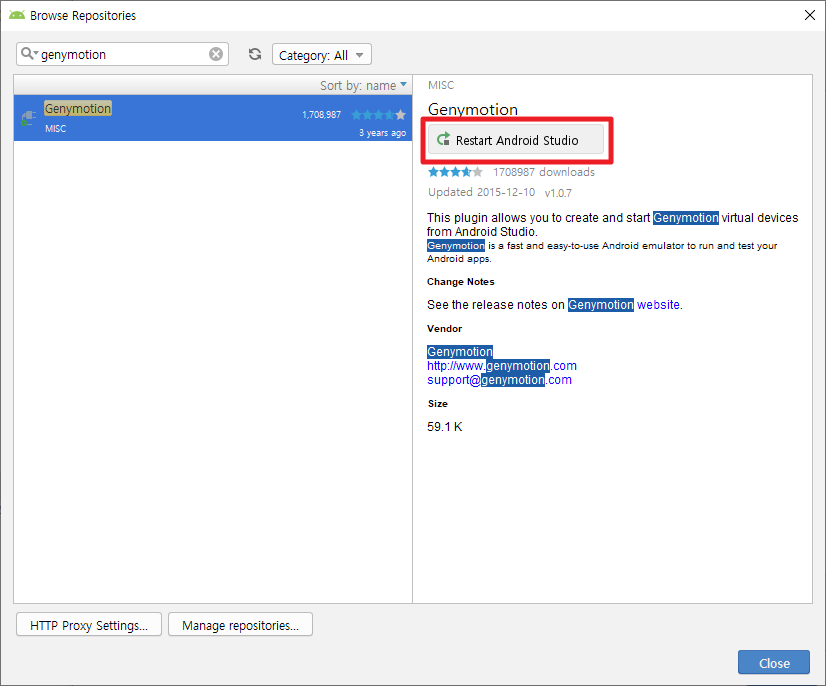Click the star rating in the list row

pyautogui.click(x=378, y=114)
